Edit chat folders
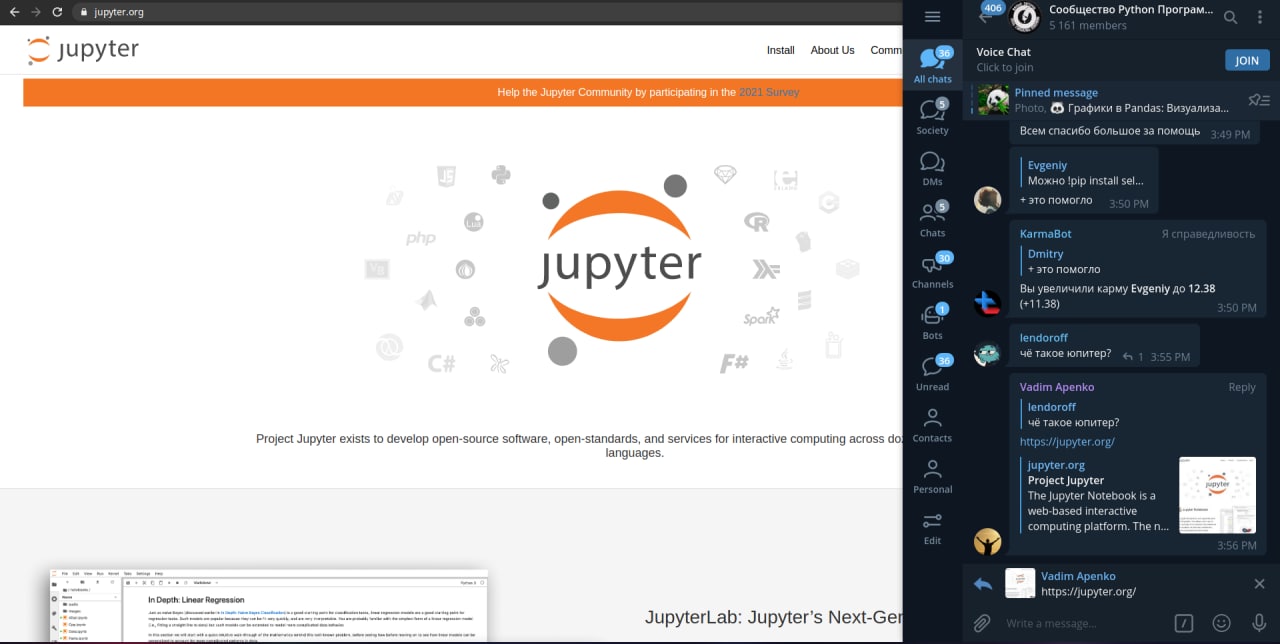 point(932,527)
